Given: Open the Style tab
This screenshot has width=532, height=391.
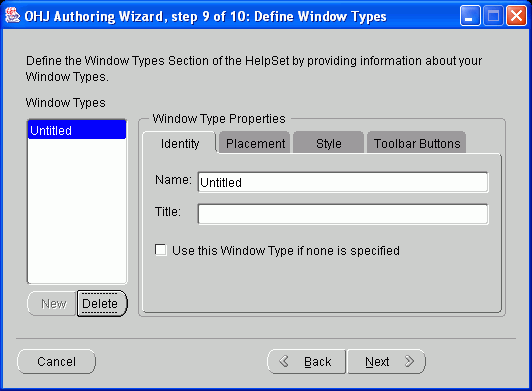Looking at the screenshot, I should point(328,143).
